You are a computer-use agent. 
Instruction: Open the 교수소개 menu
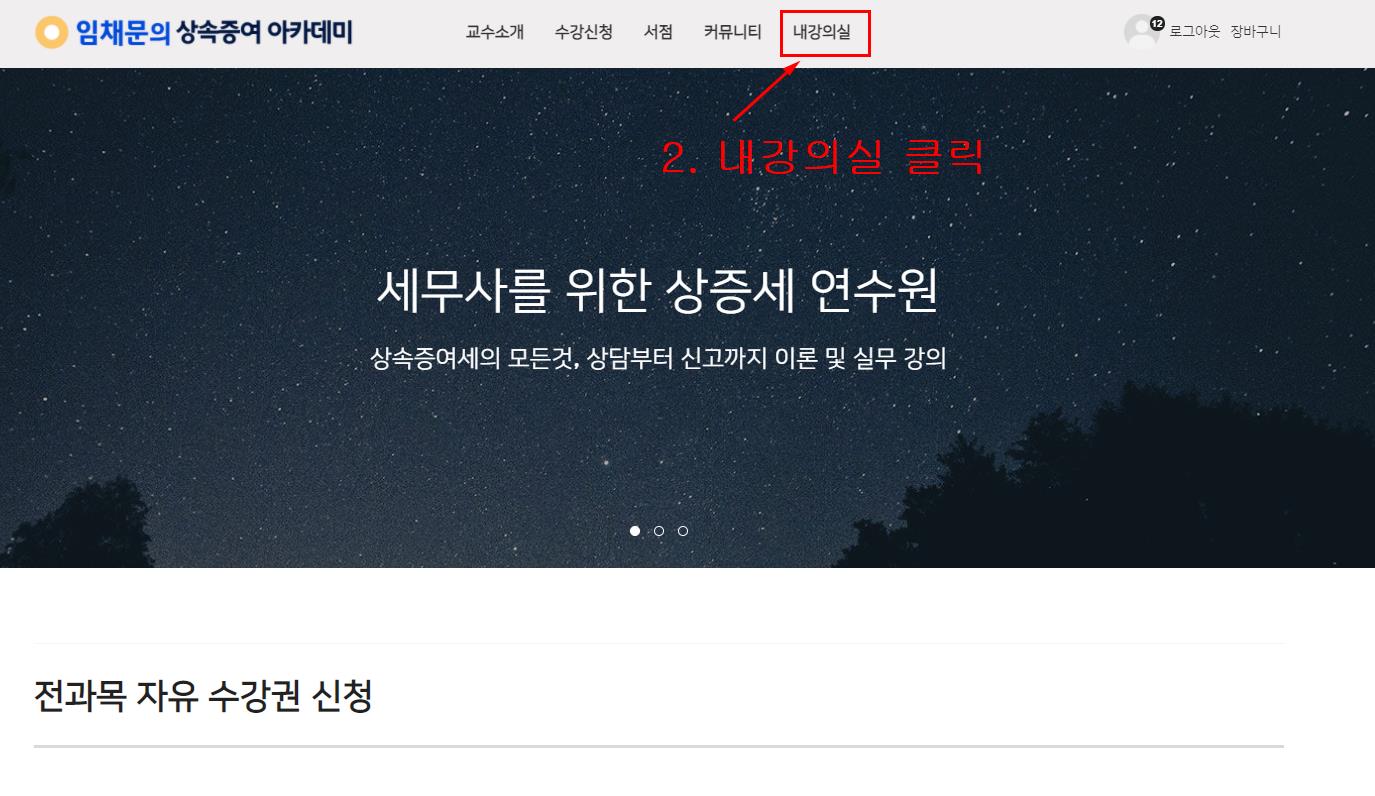(495, 32)
